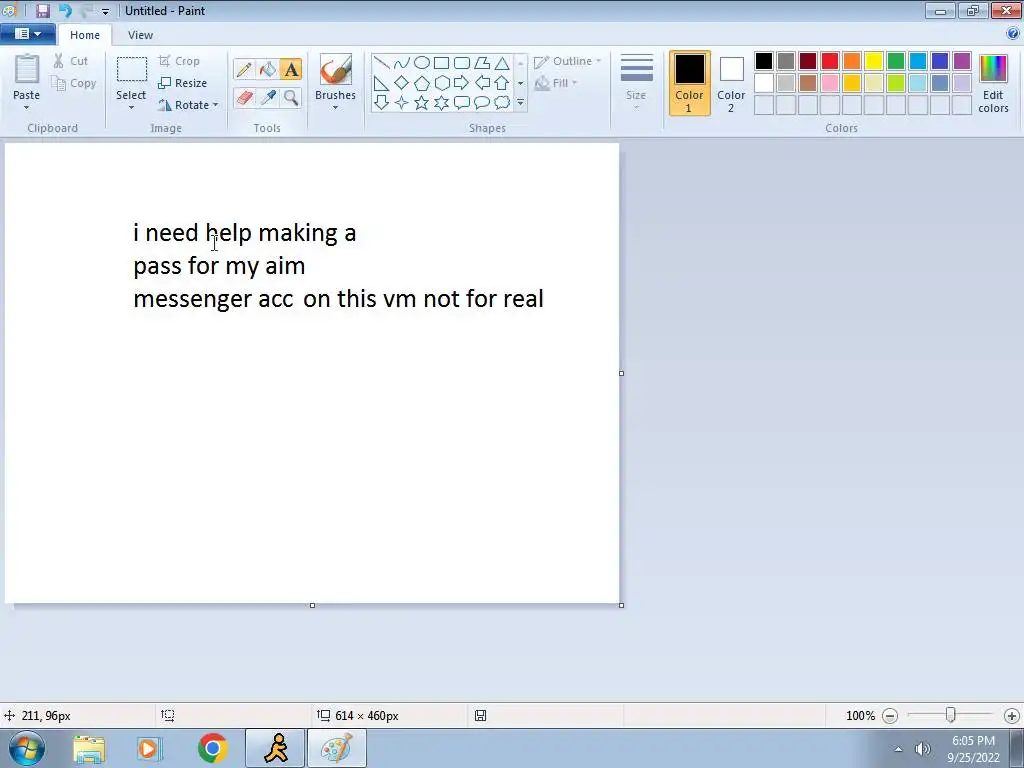Screen dimensions: 1024x768
Task: Open File Explorer from taskbar
Action: click(x=89, y=748)
